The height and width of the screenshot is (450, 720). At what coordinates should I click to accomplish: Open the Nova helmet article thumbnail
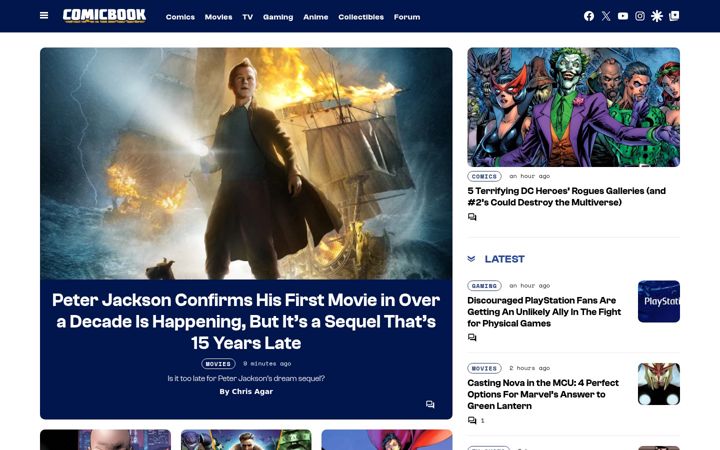pyautogui.click(x=659, y=384)
